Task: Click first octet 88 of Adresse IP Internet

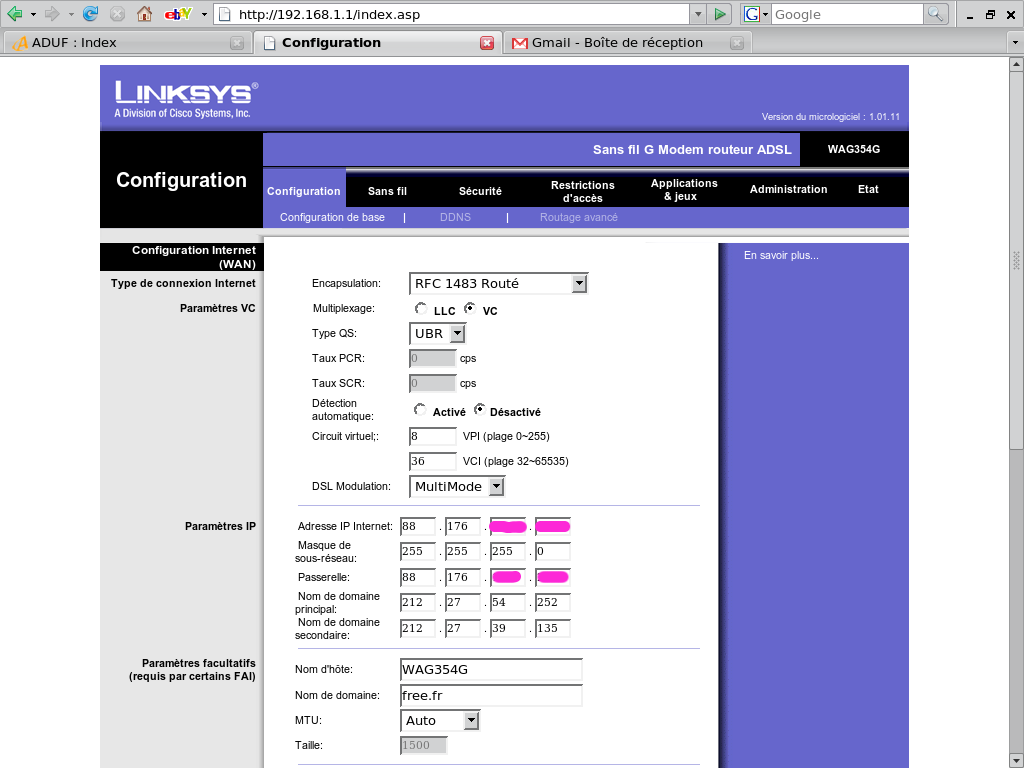Action: point(418,526)
